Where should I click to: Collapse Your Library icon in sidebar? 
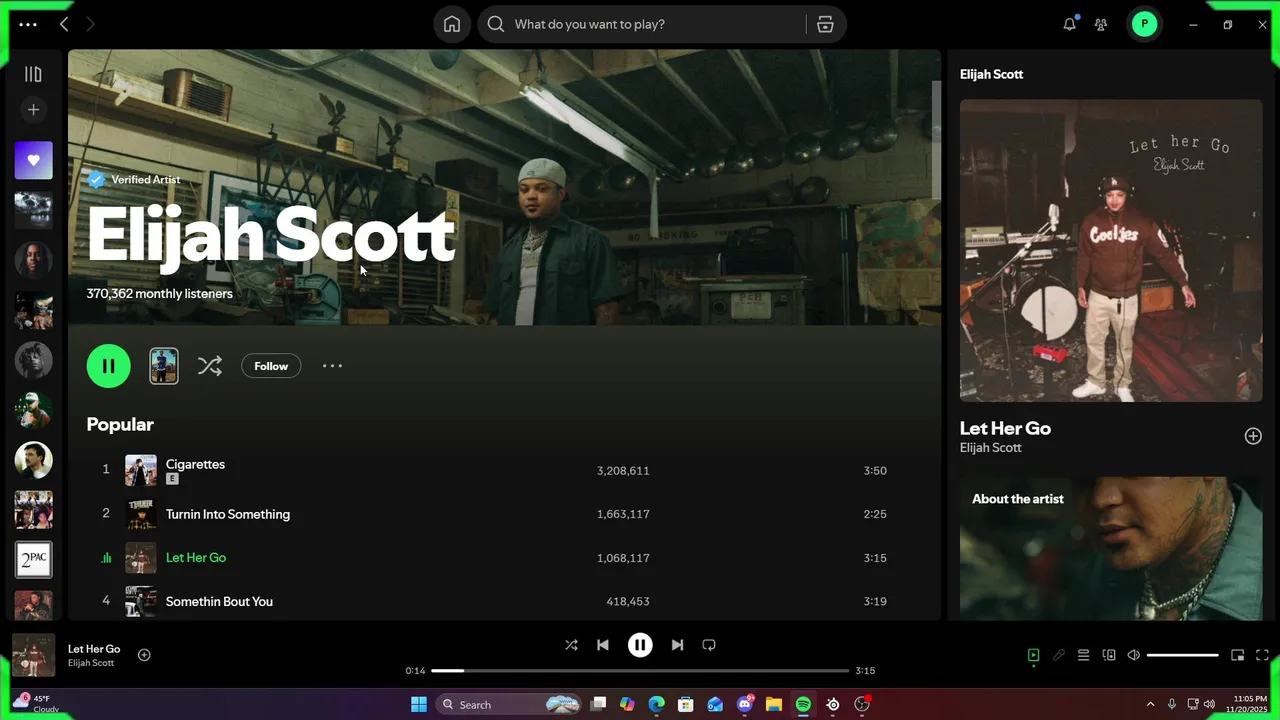tap(33, 74)
